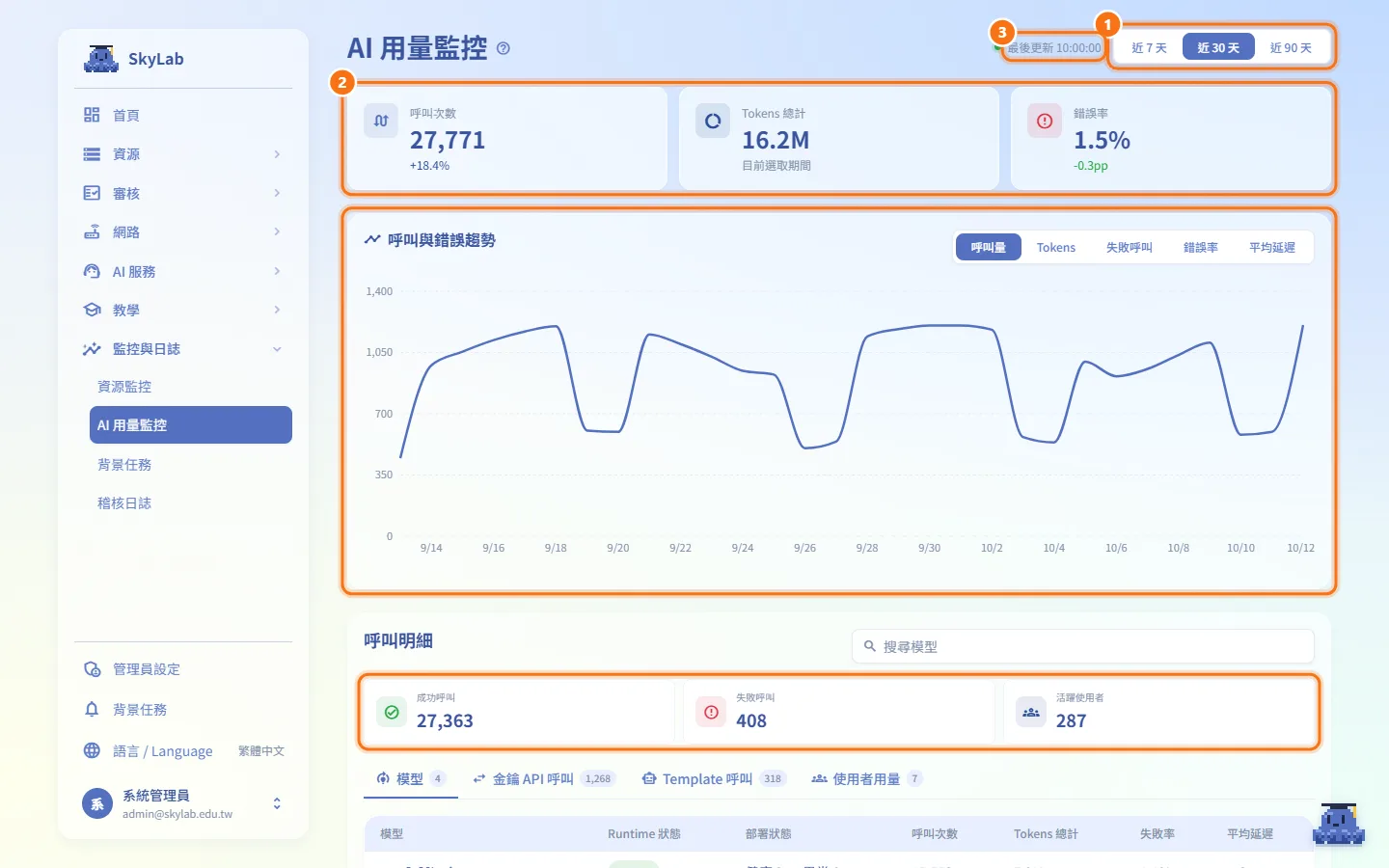1389x868 pixels.
Task: Click the 教學 graduation cap icon
Action: (x=92, y=310)
